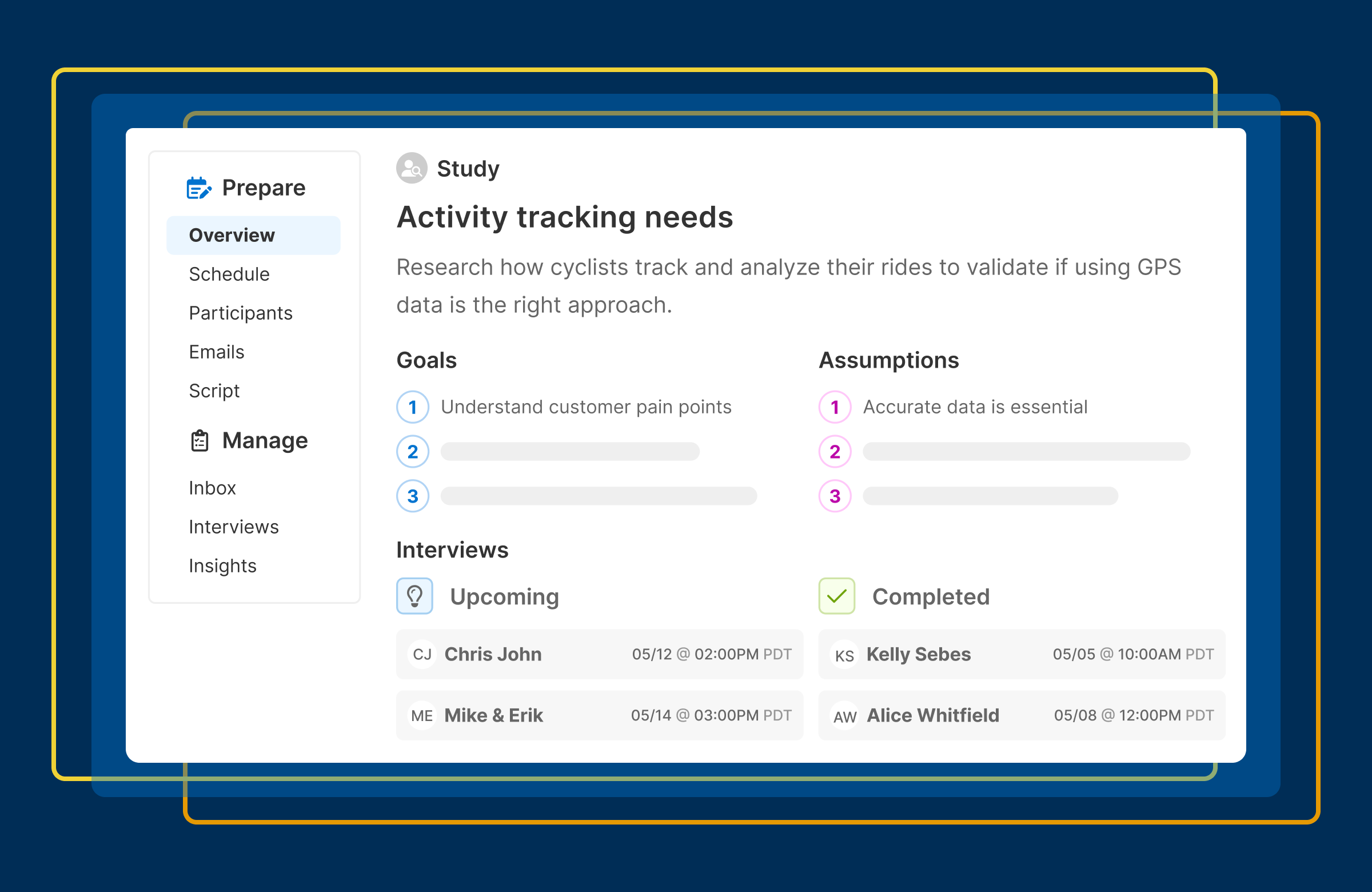1372x892 pixels.
Task: Click the KS initials avatar
Action: [x=844, y=655]
